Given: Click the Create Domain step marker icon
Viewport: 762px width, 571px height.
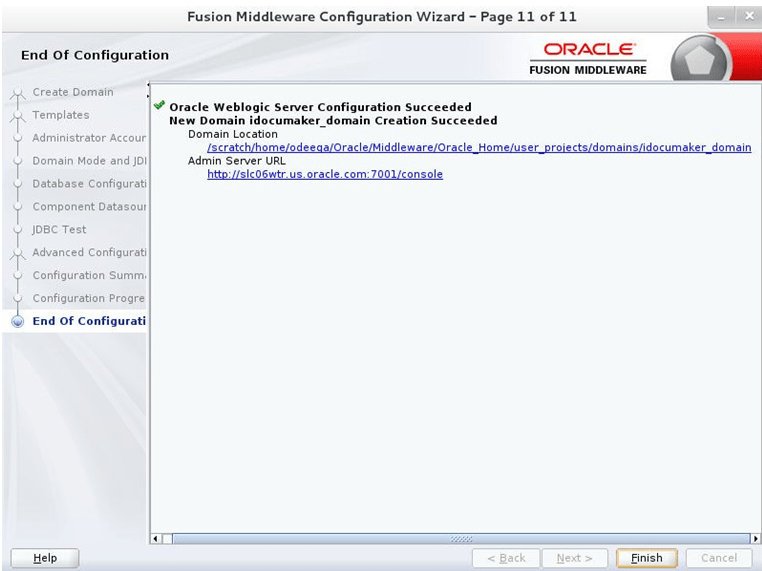Looking at the screenshot, I should 17,93.
